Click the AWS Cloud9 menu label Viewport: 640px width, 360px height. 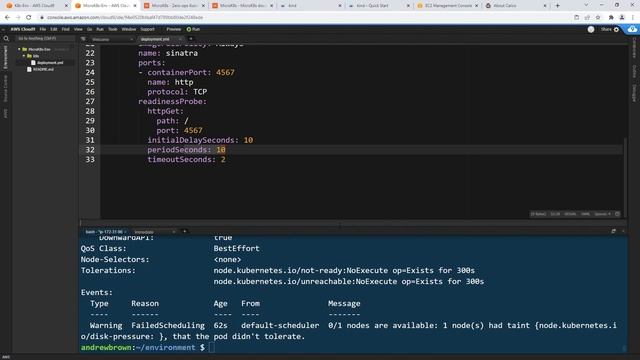23,29
